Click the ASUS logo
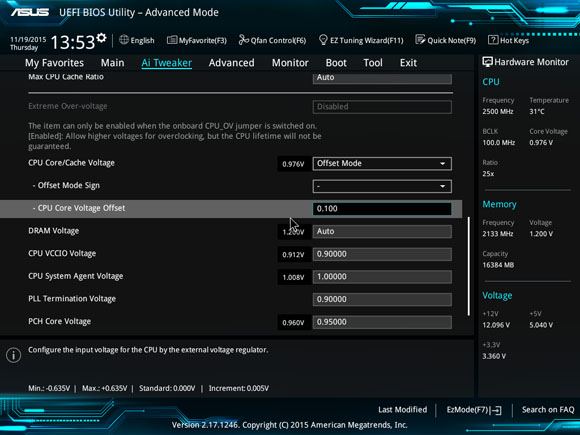The image size is (580, 435). [30, 12]
